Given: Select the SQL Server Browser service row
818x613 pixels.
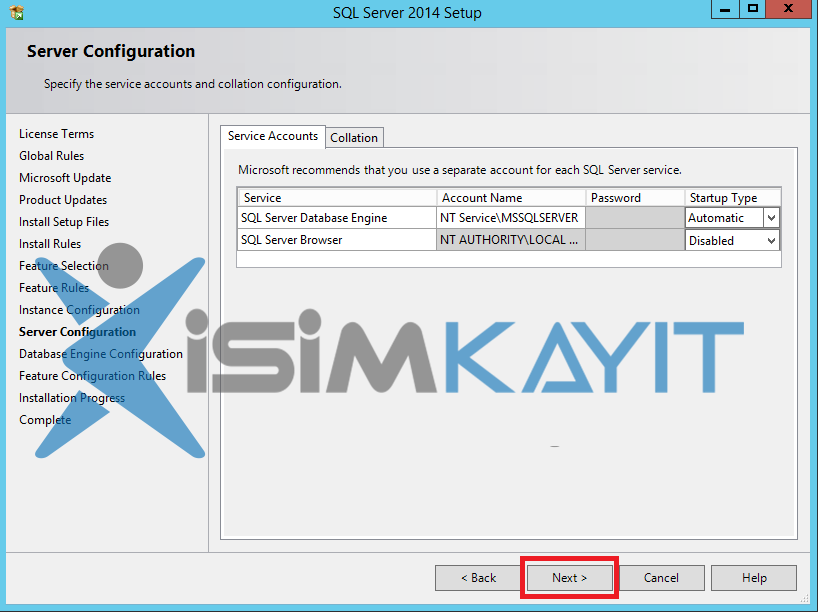Looking at the screenshot, I should (x=337, y=240).
